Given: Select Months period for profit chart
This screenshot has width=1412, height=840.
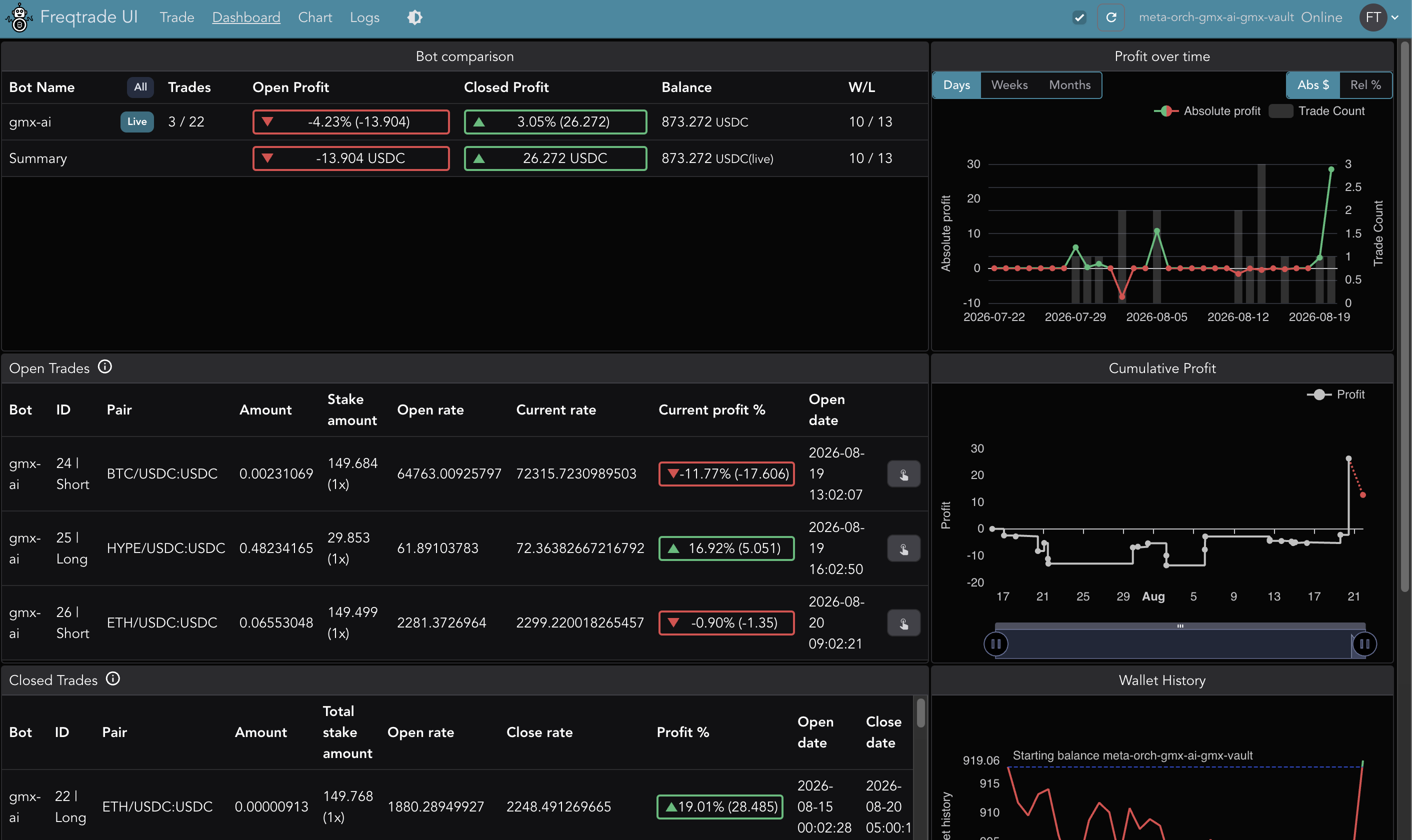Looking at the screenshot, I should click(1069, 85).
